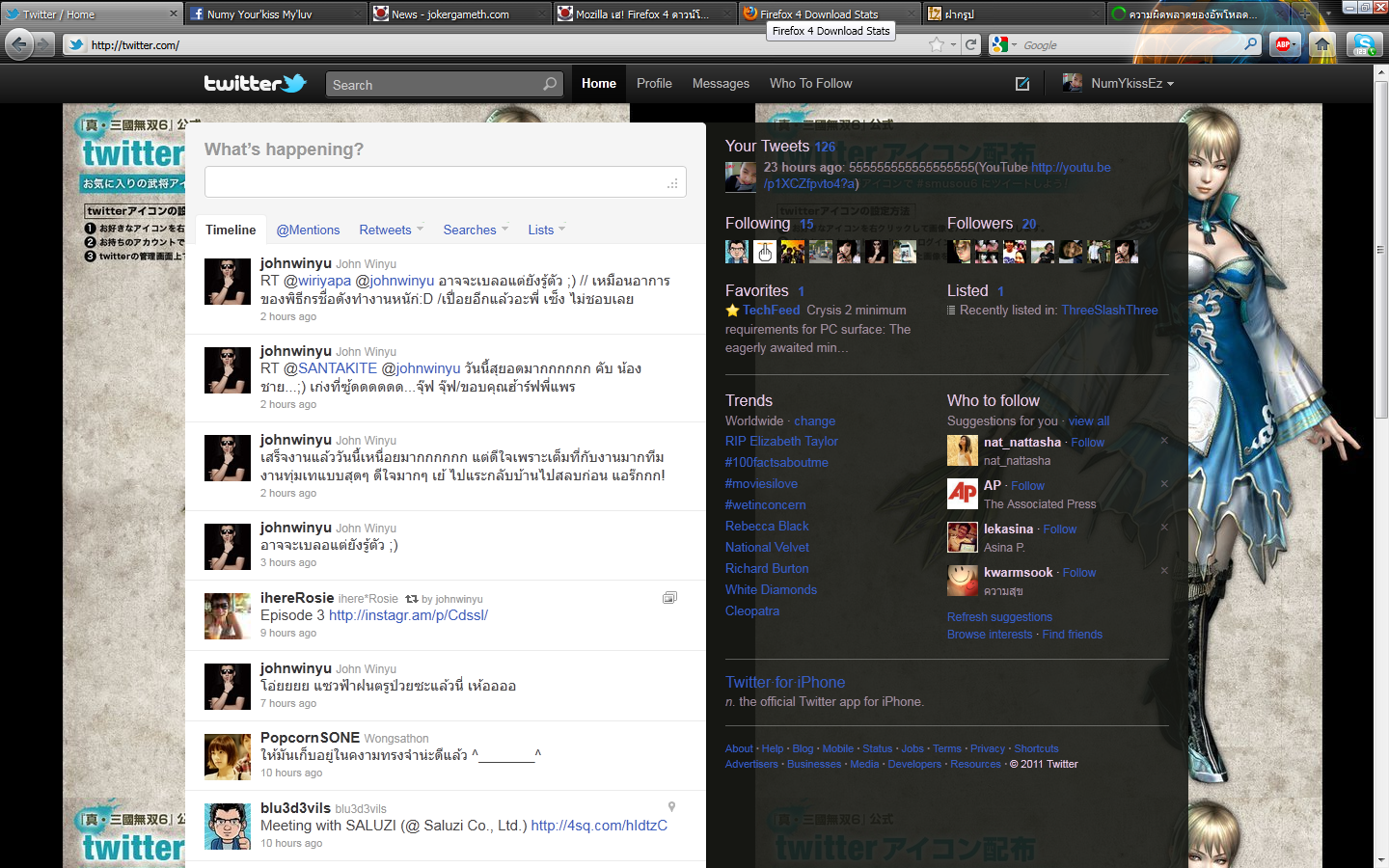Reload the page with the refresh icon

(x=971, y=44)
